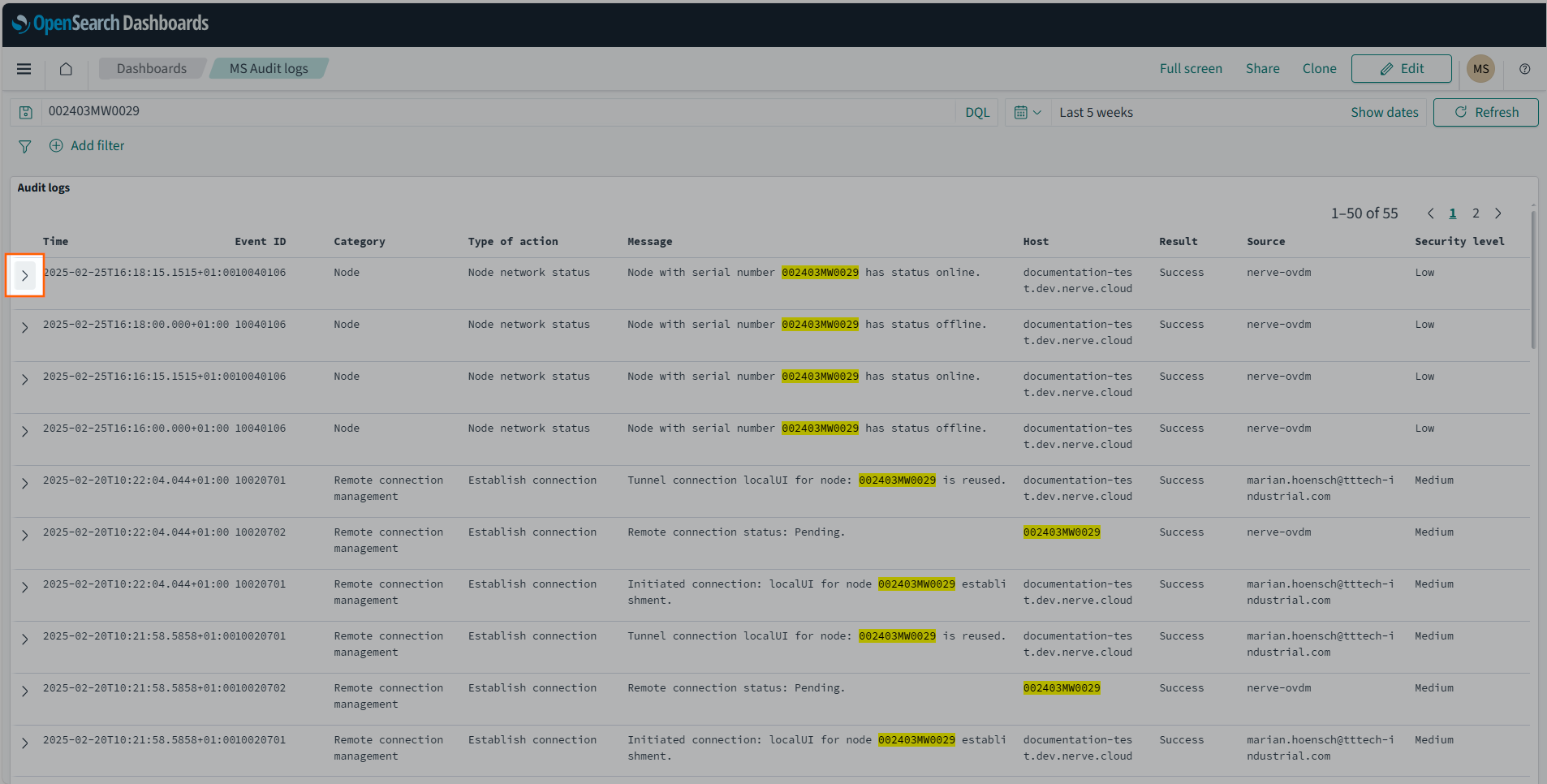Select the OpenSearch Dashboards logo

pos(111,24)
